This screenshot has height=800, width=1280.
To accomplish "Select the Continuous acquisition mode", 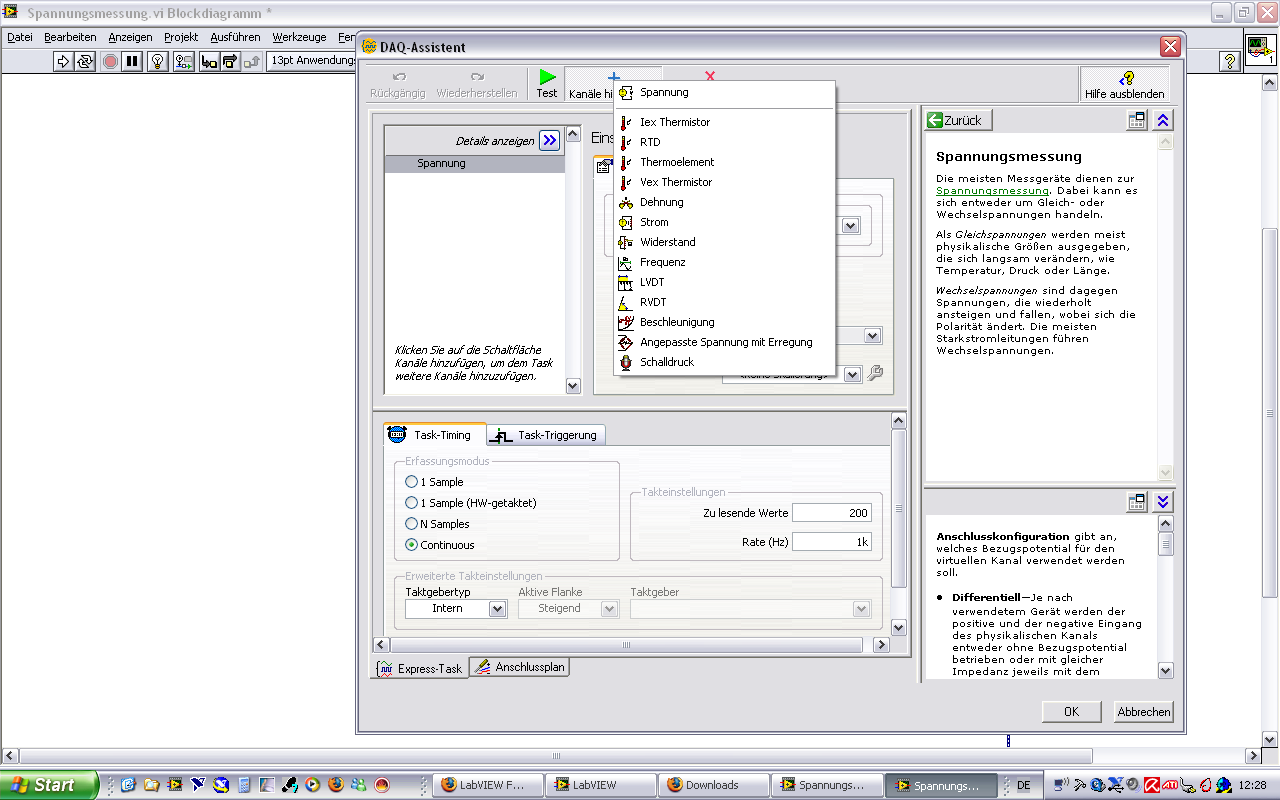I will tap(411, 545).
